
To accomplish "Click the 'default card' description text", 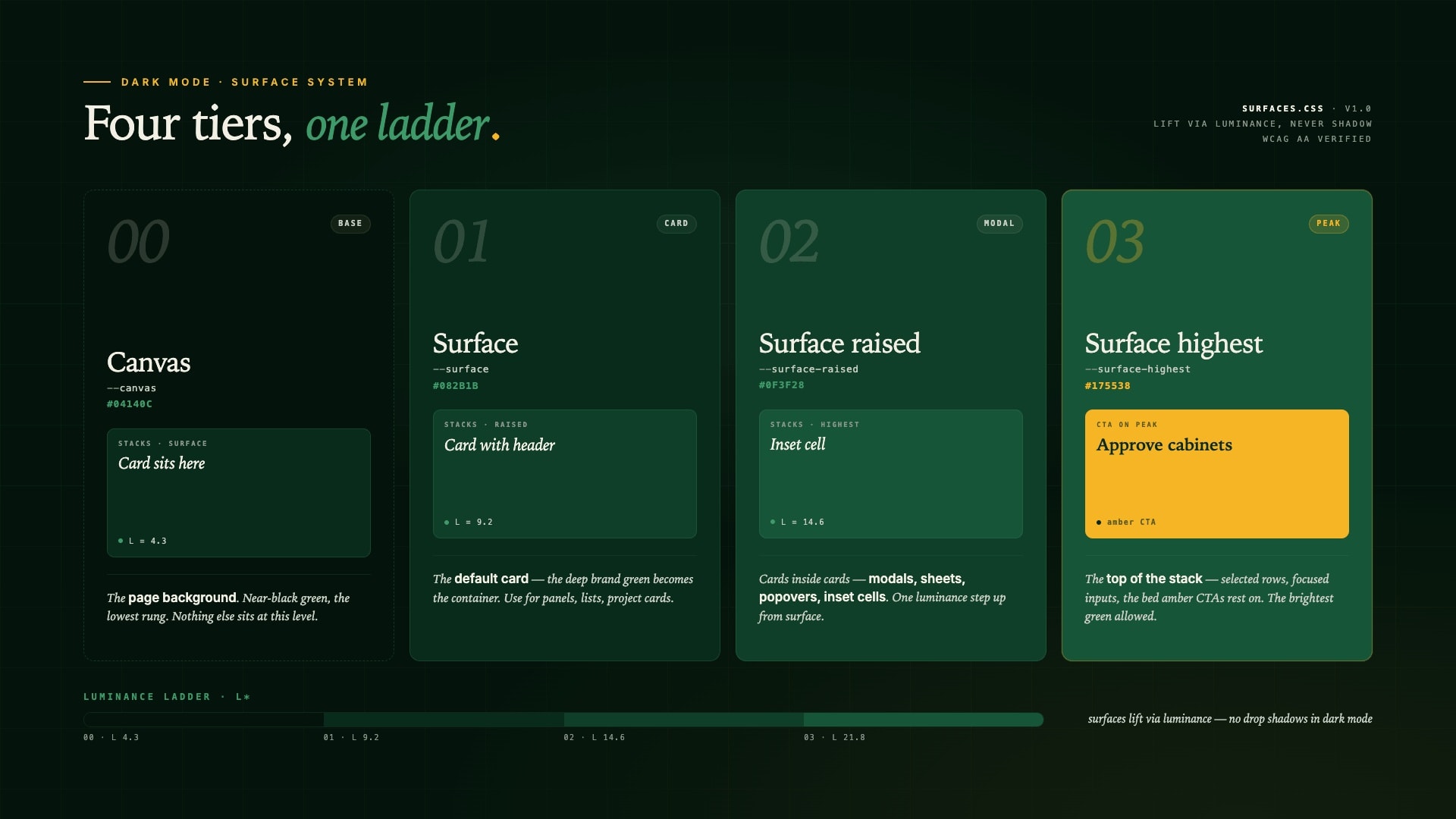I will click(x=491, y=579).
